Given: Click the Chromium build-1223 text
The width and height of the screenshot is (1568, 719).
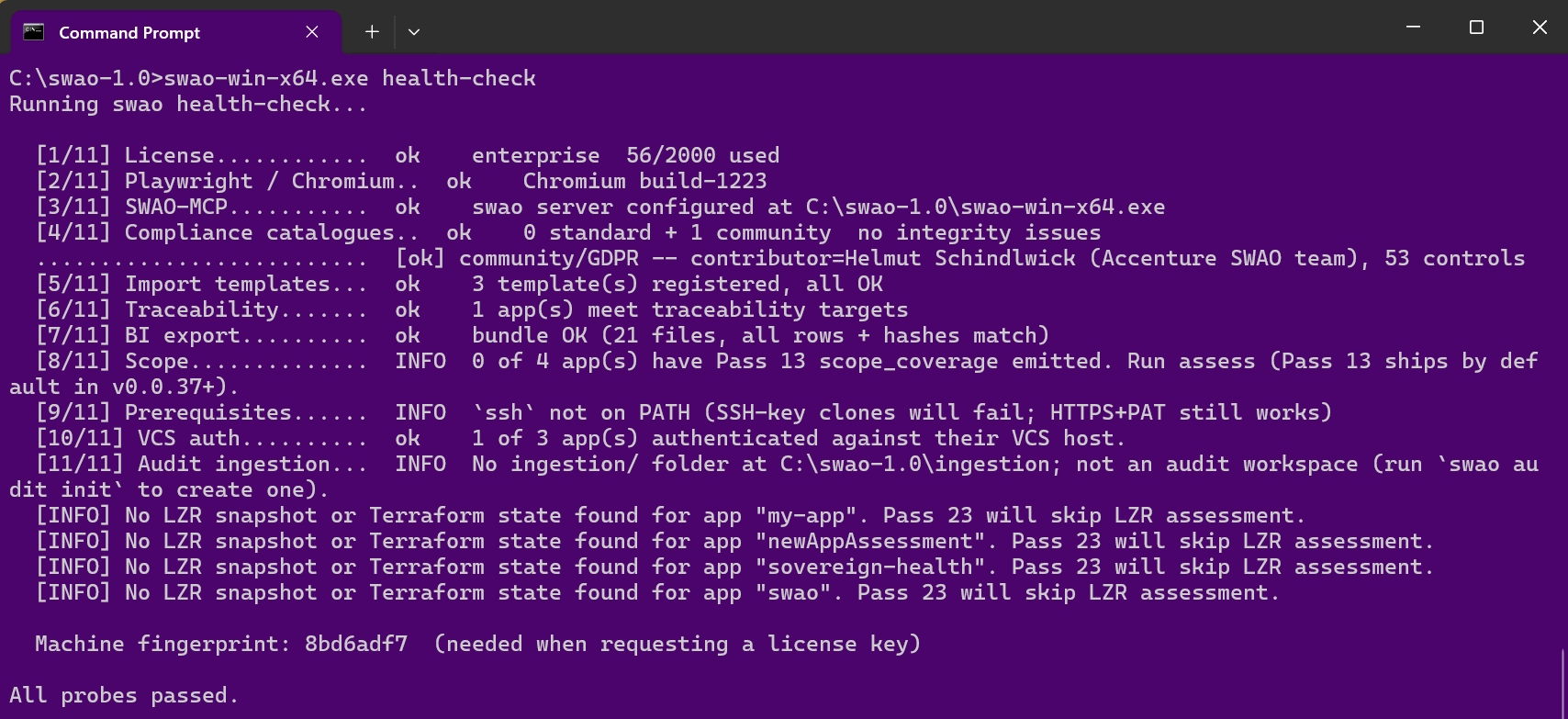Looking at the screenshot, I should 645,181.
